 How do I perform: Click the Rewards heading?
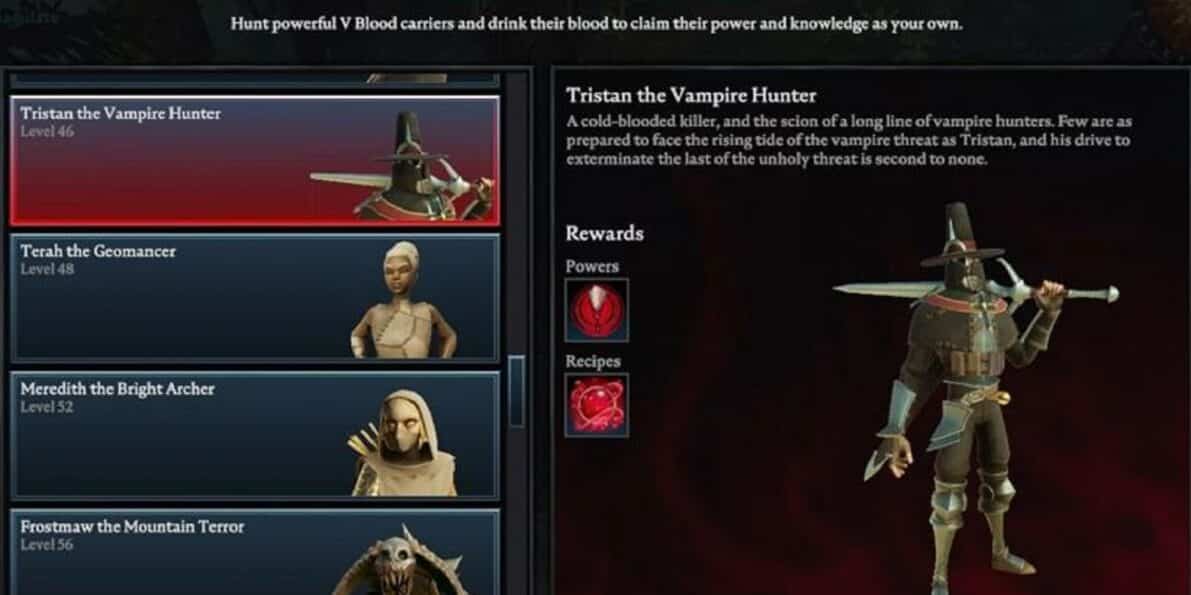[x=604, y=233]
